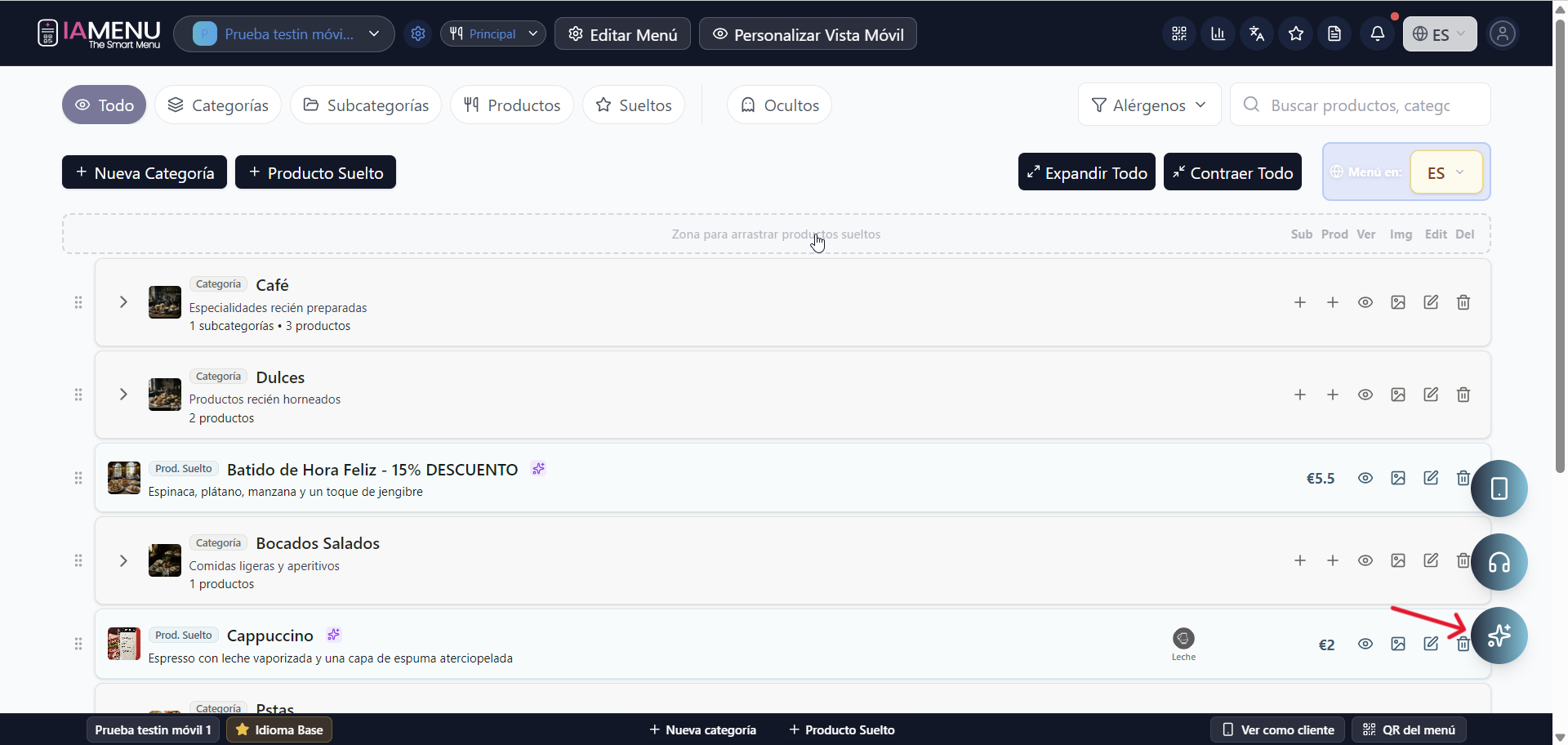
Task: Open the Principal menu selector dropdown
Action: (x=493, y=34)
